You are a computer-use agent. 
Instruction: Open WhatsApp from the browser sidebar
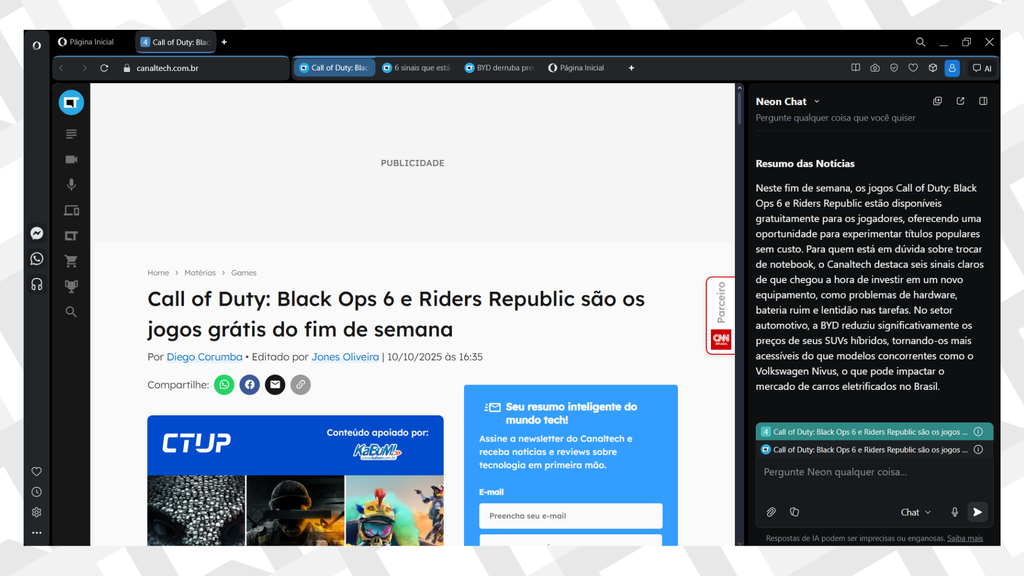[37, 259]
